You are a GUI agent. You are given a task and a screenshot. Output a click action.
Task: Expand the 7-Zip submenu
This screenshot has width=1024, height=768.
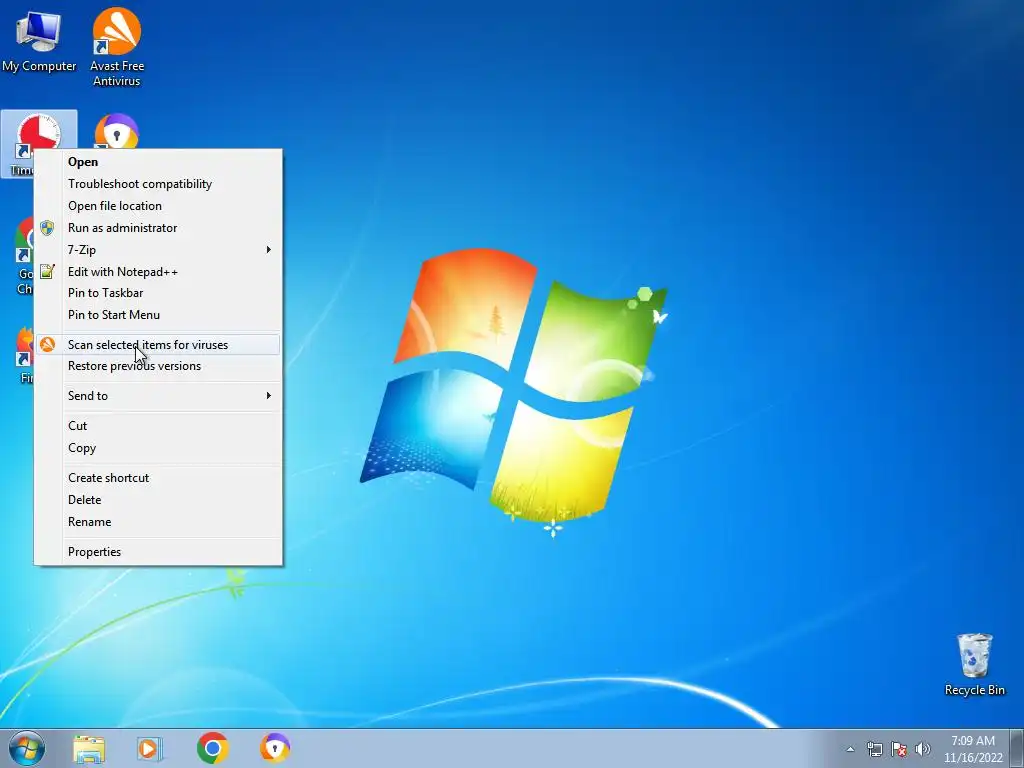158,249
